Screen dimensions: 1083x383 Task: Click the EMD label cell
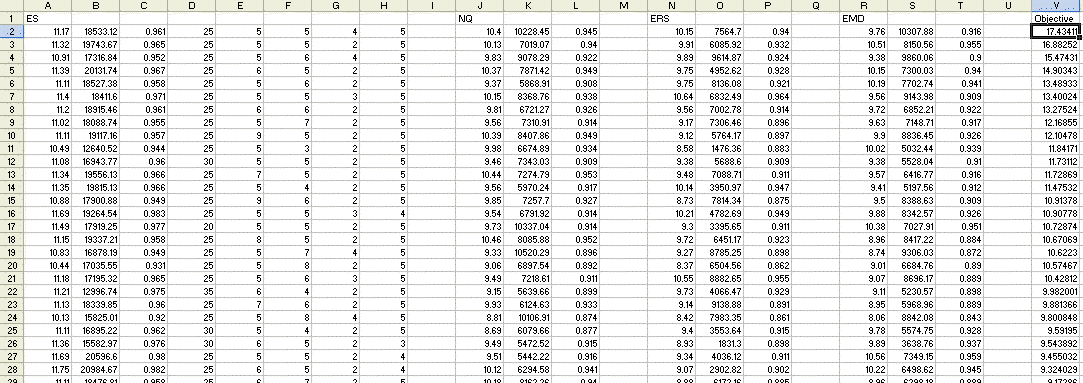coord(863,19)
